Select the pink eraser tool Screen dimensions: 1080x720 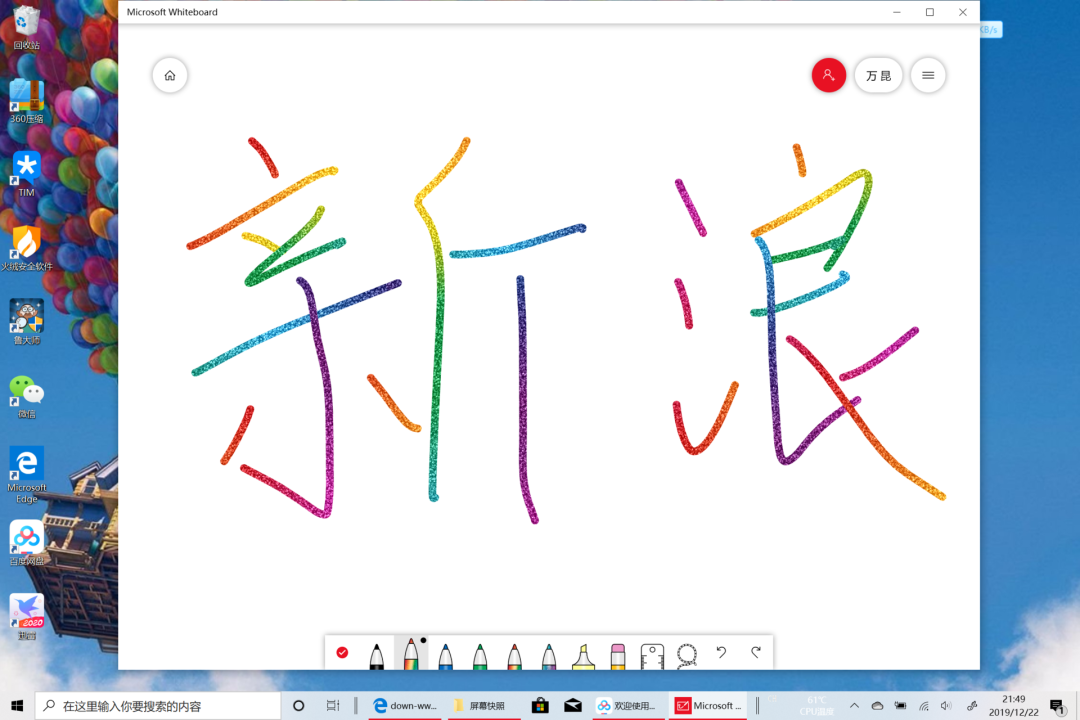618,655
